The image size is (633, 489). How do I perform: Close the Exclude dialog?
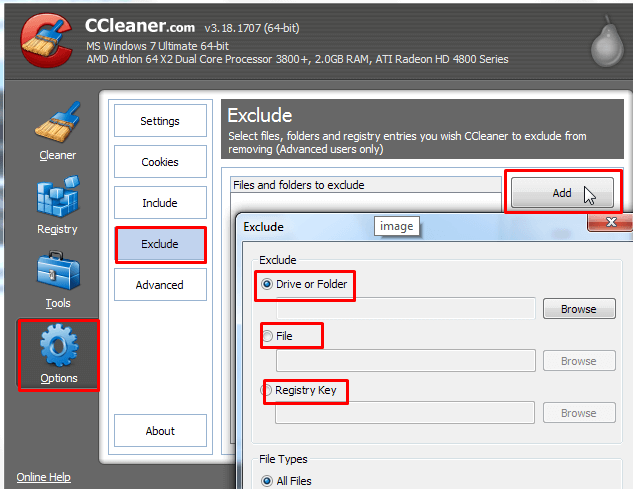[610, 222]
